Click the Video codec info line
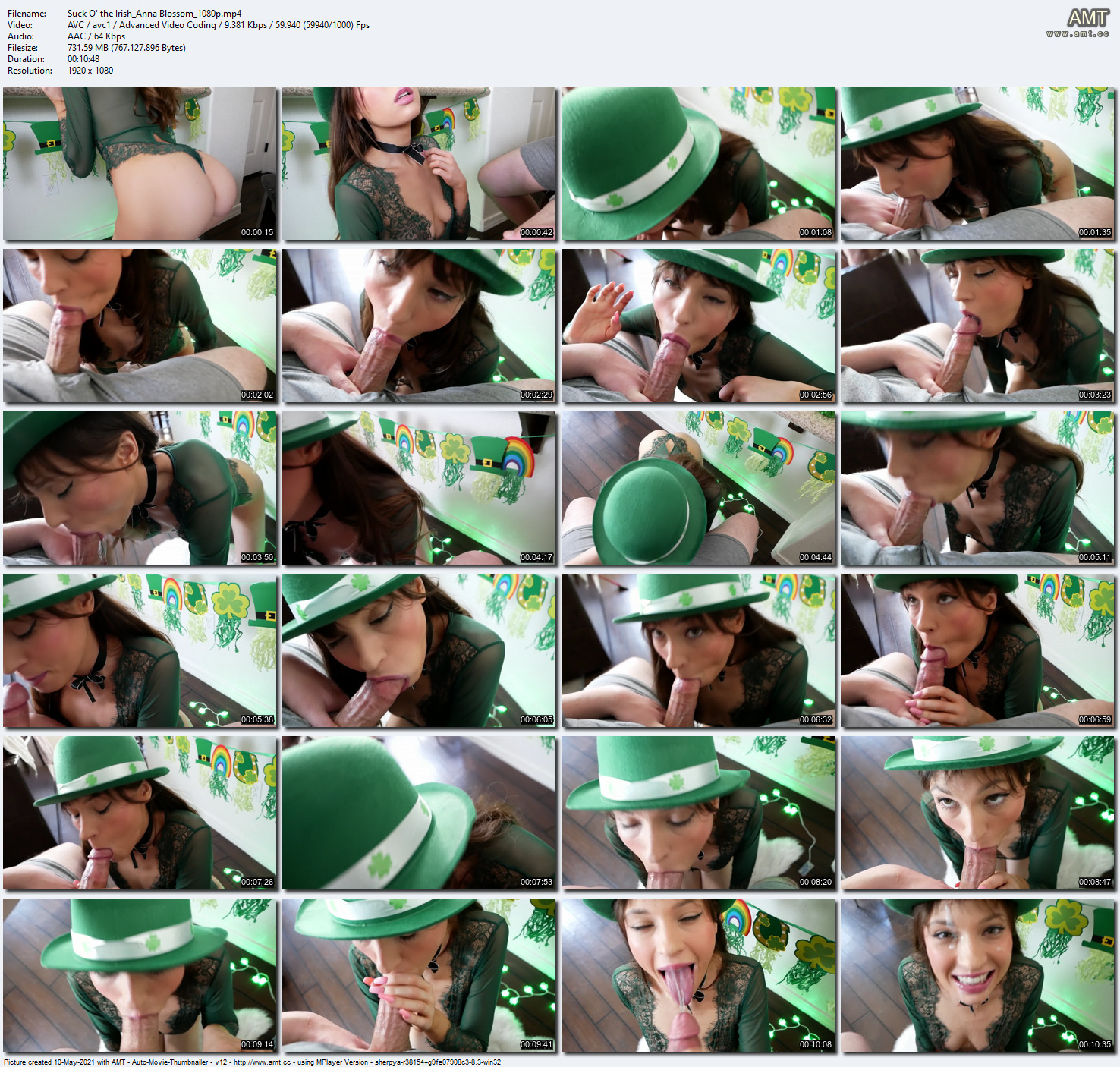 [x=218, y=25]
